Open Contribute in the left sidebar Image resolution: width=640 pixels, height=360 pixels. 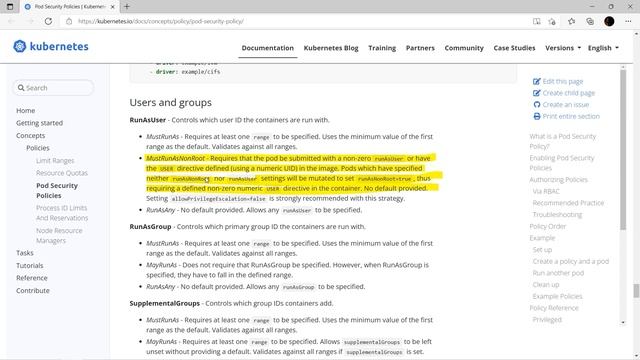pos(33,291)
